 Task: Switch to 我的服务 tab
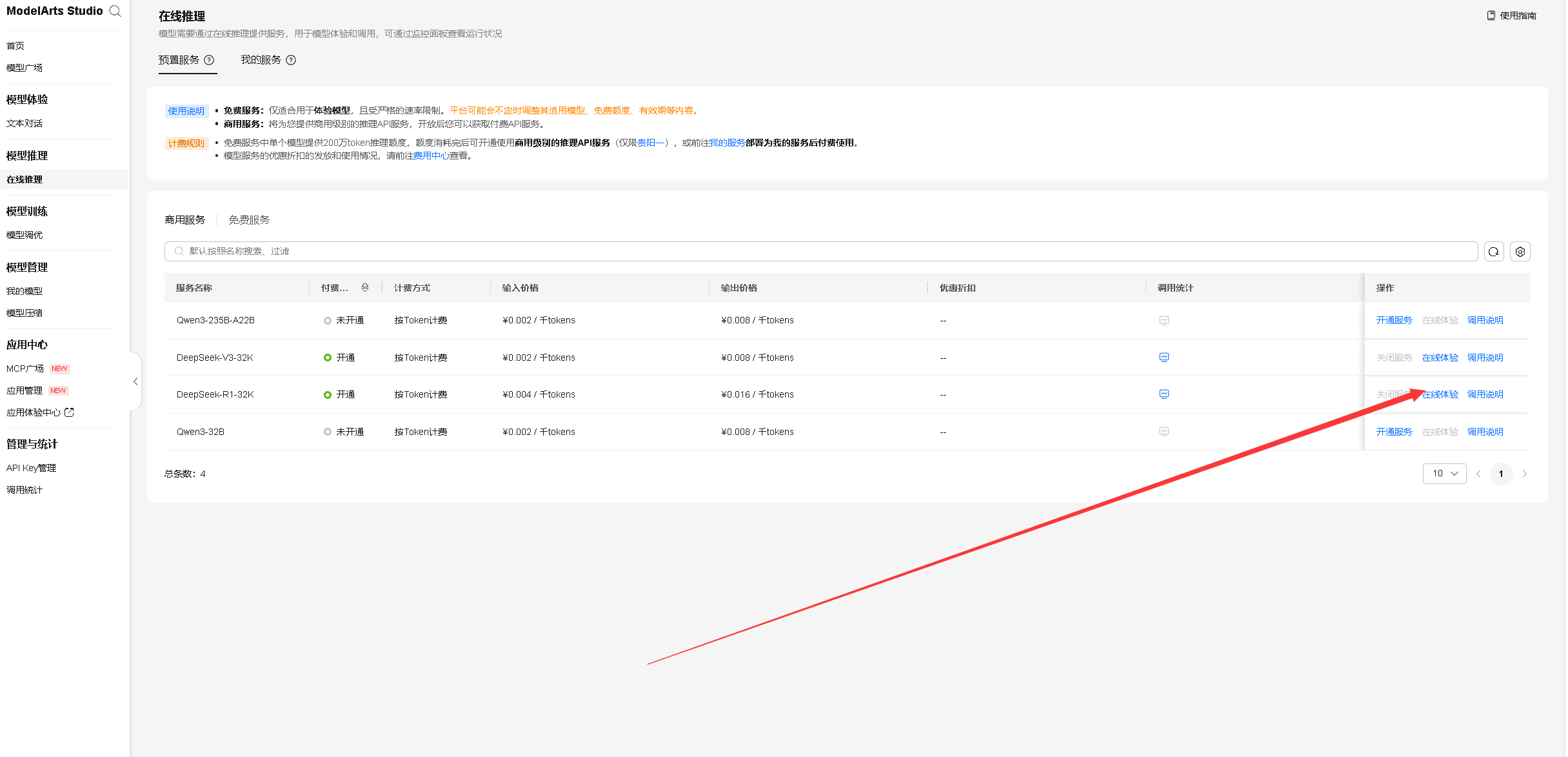[261, 60]
